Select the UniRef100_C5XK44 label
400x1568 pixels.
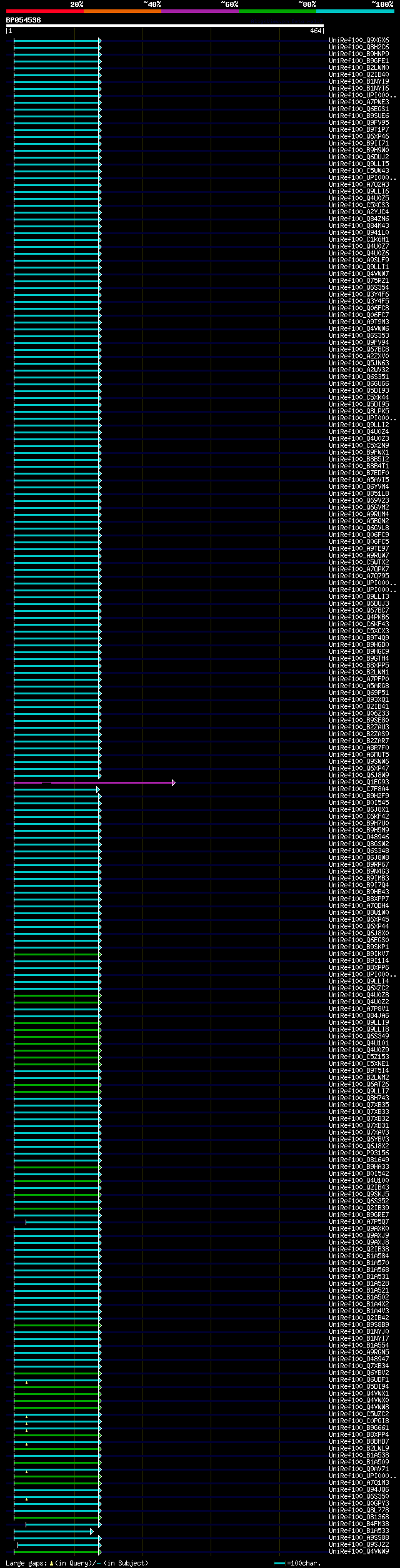(359, 398)
